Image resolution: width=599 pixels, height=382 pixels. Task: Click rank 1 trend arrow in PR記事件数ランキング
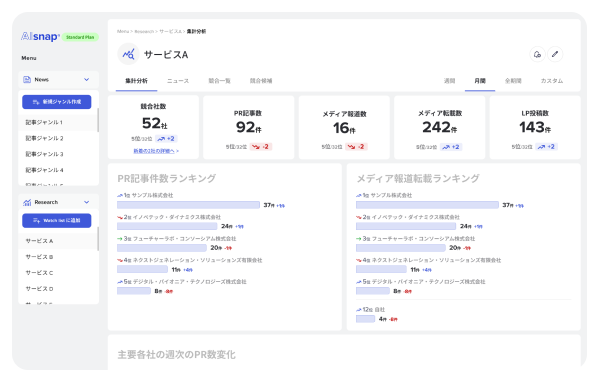pyautogui.click(x=120, y=195)
